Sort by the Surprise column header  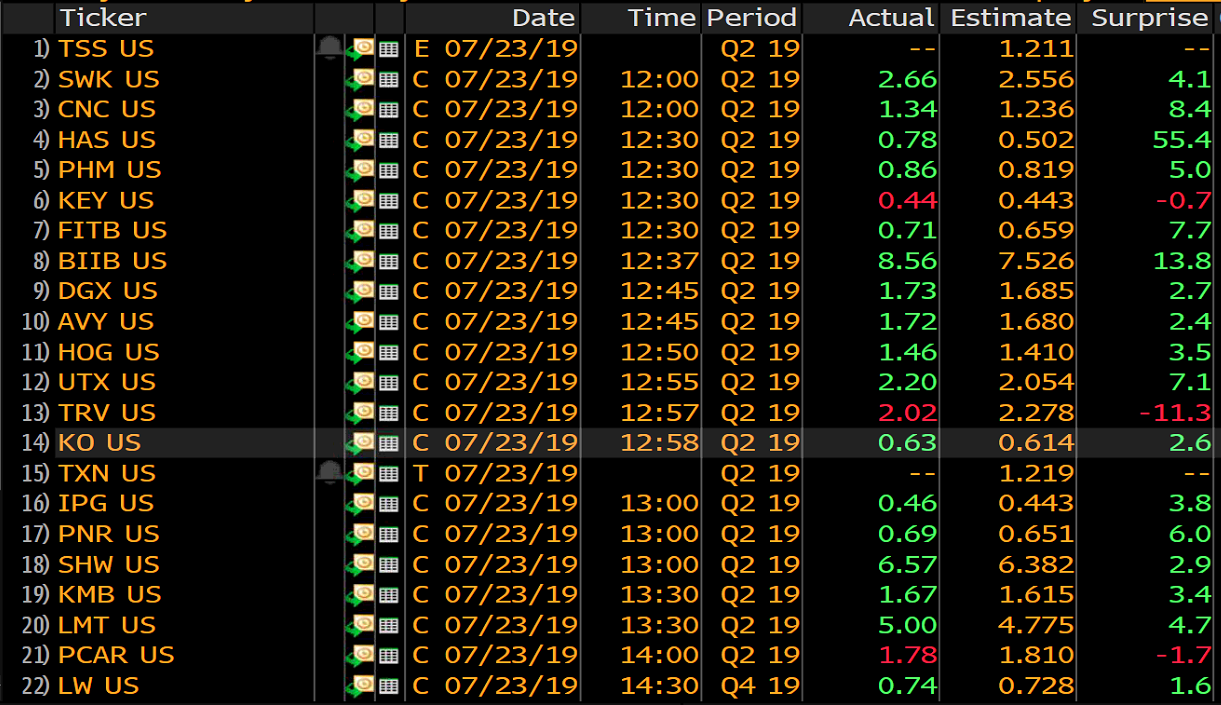click(1149, 17)
